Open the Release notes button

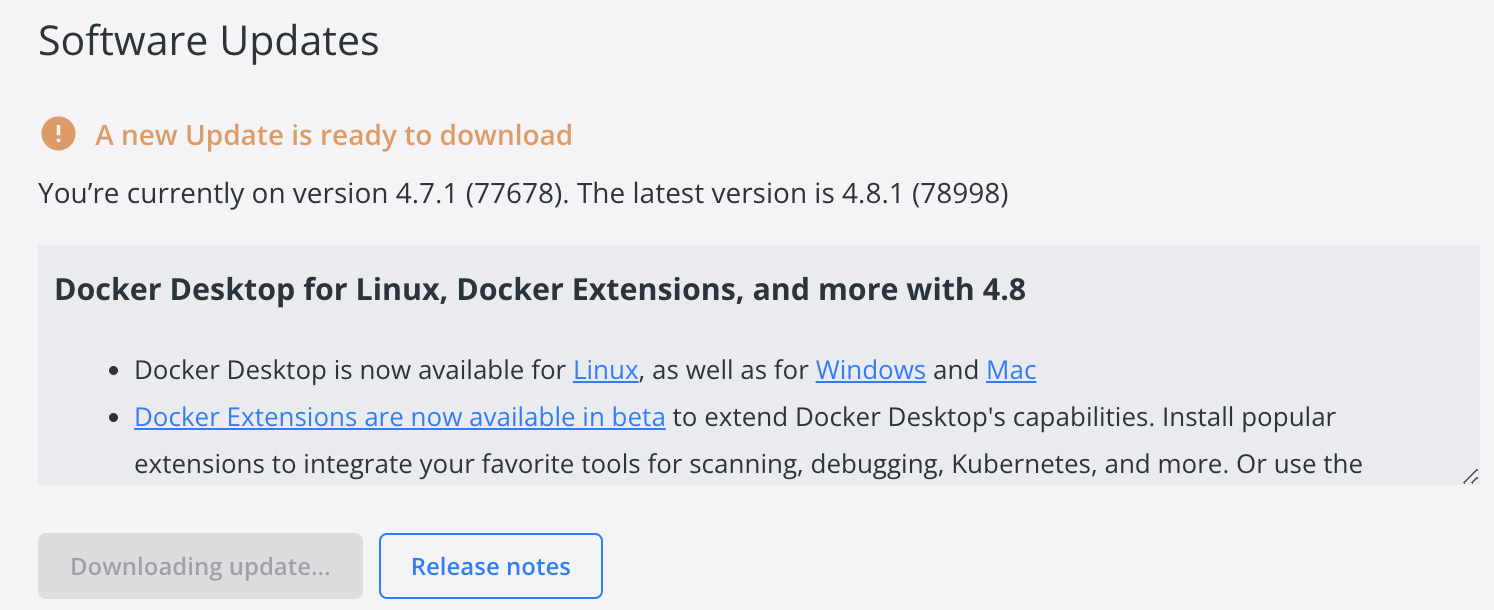[490, 566]
